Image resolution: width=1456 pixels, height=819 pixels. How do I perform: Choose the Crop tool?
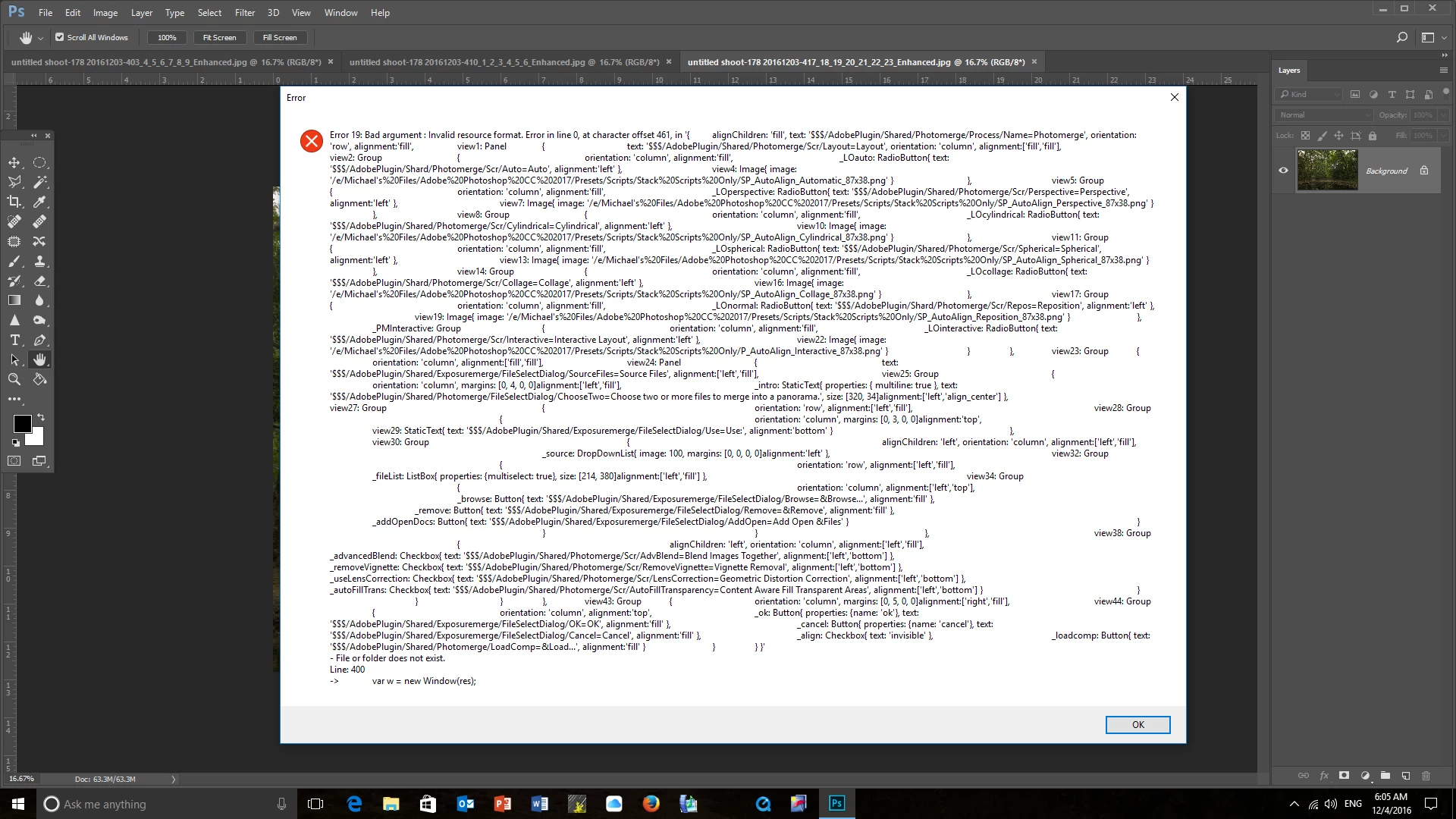pos(14,202)
